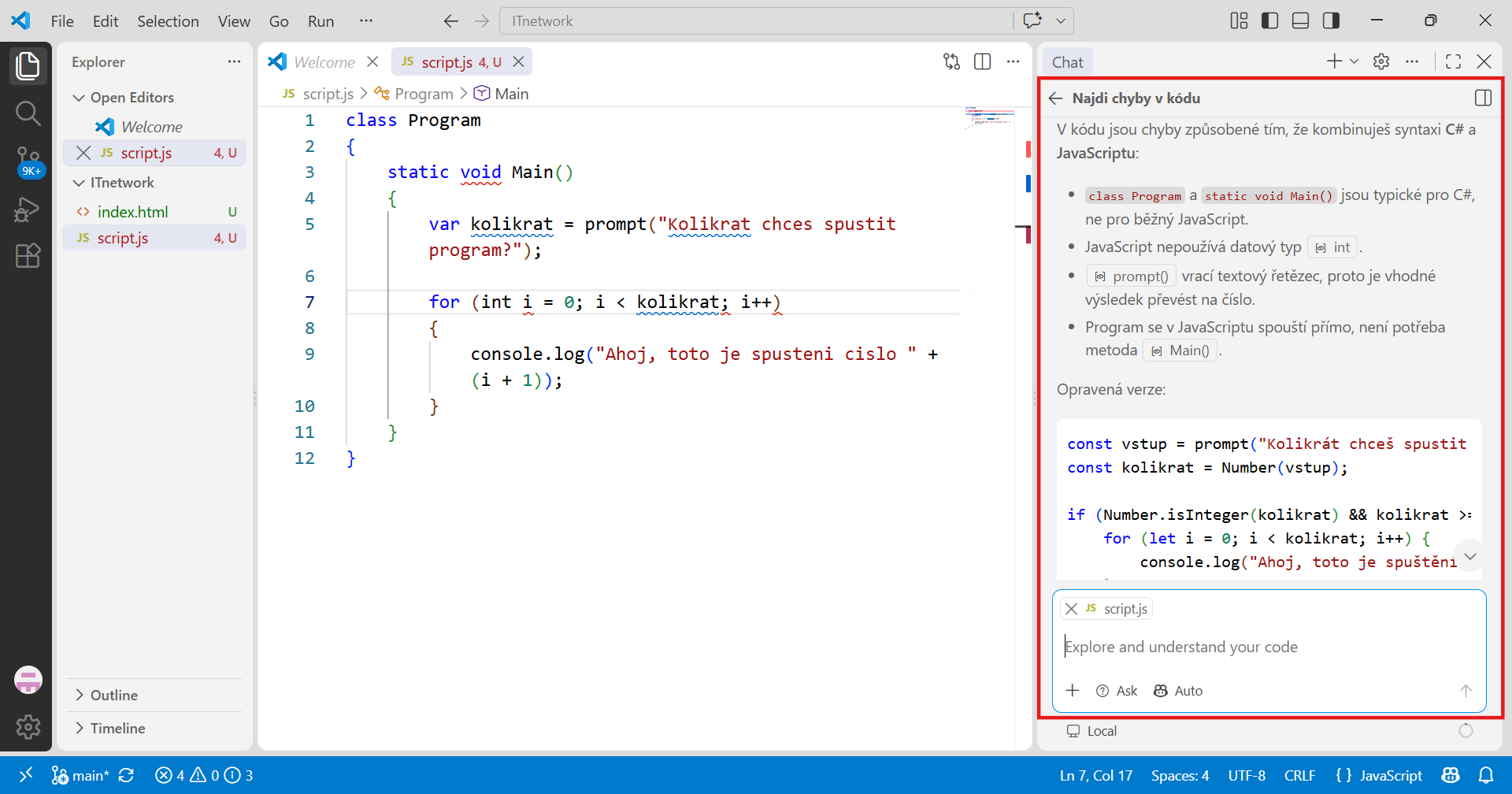
Task: Open Copilot chat dropdown in title bar
Action: pos(1062,20)
